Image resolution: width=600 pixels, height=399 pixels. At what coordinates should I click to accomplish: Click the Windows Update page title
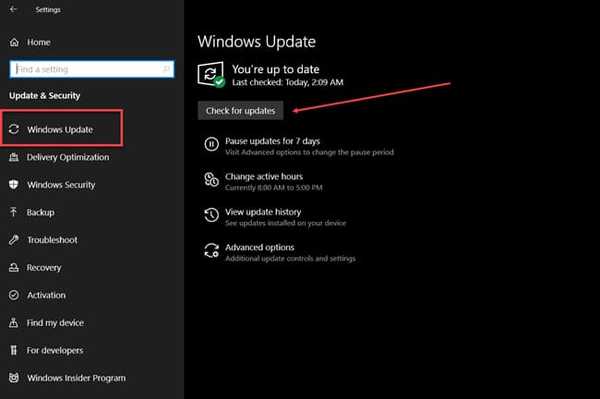point(257,41)
